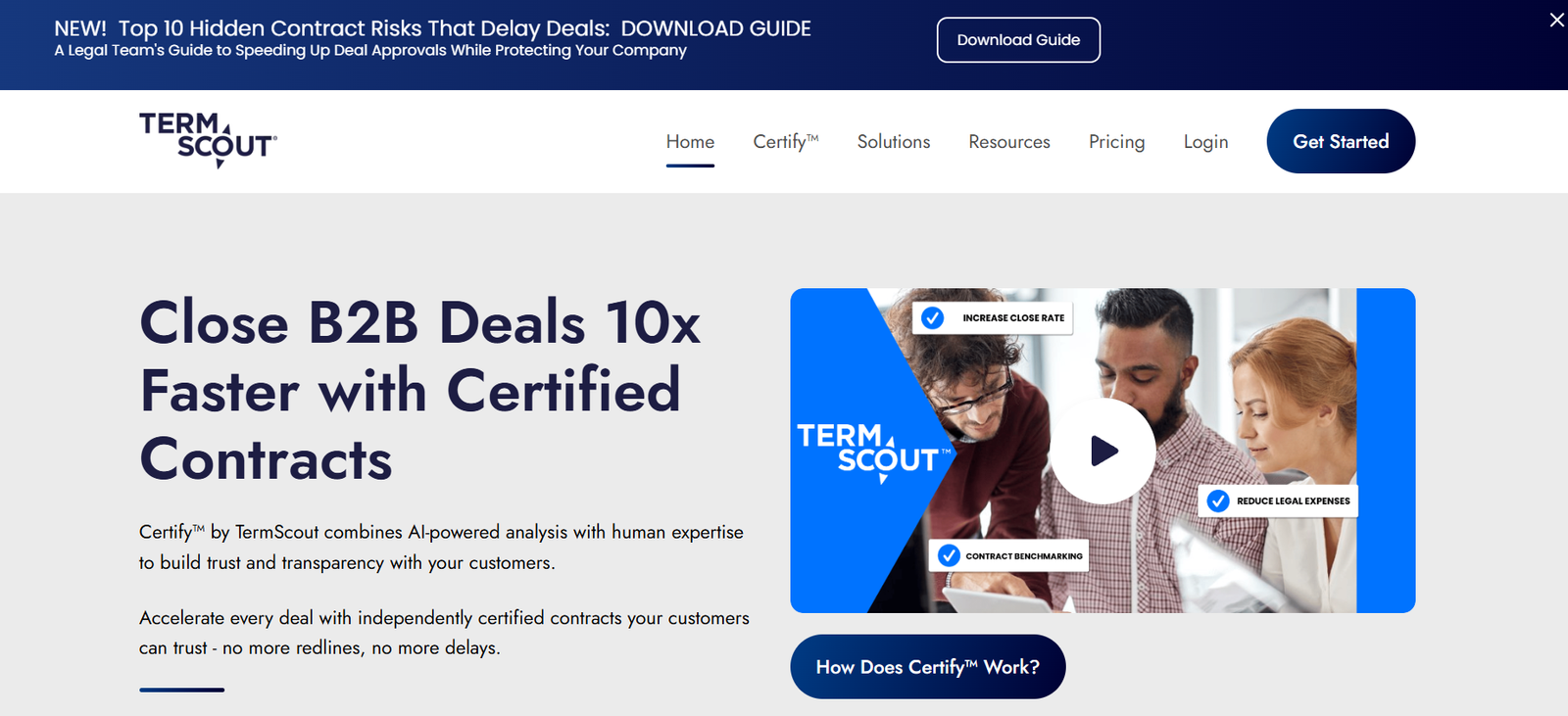Expand the Solutions navigation menu
This screenshot has width=1568, height=716.
tap(894, 142)
